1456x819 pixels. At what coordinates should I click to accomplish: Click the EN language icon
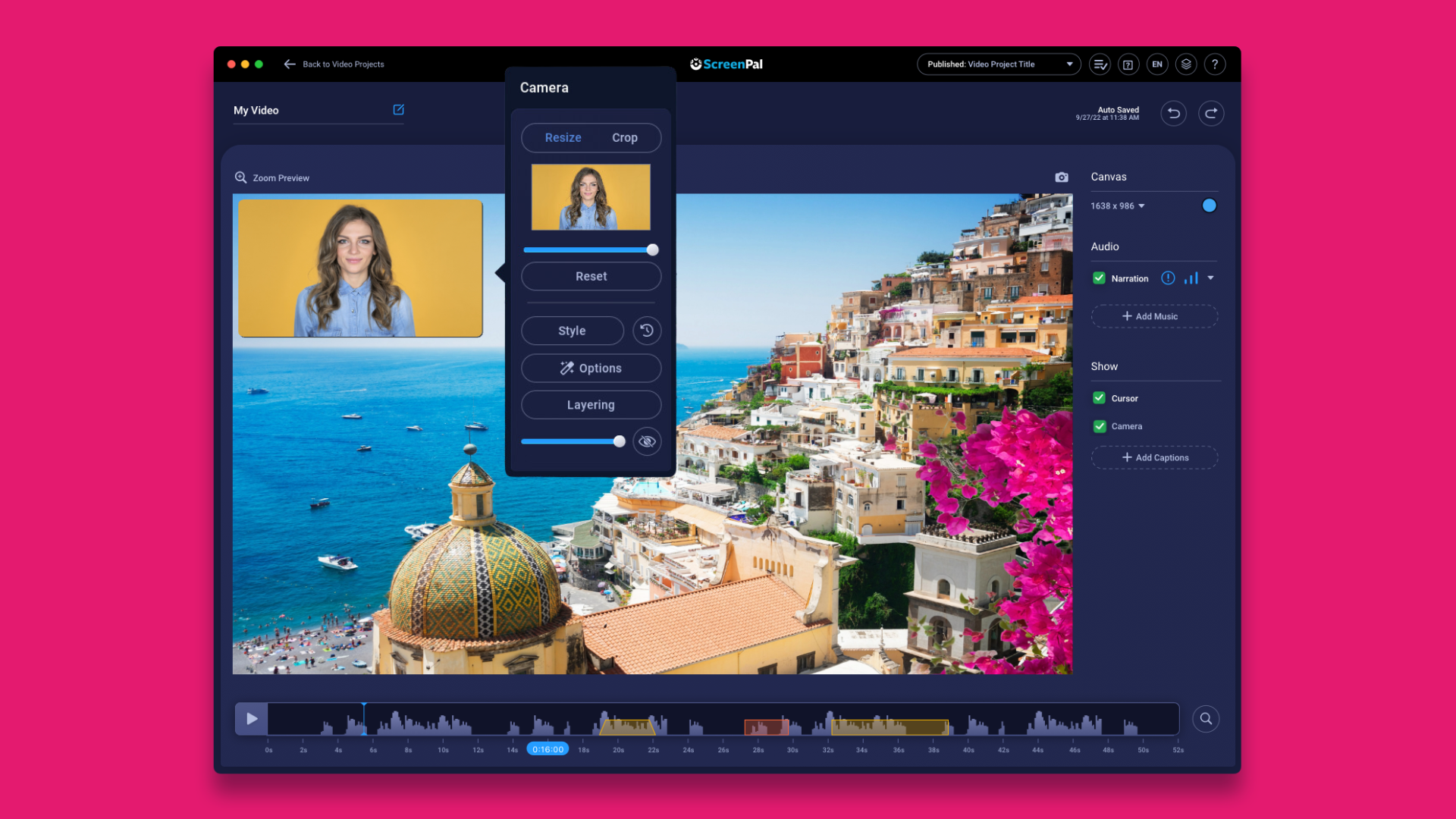[x=1157, y=64]
